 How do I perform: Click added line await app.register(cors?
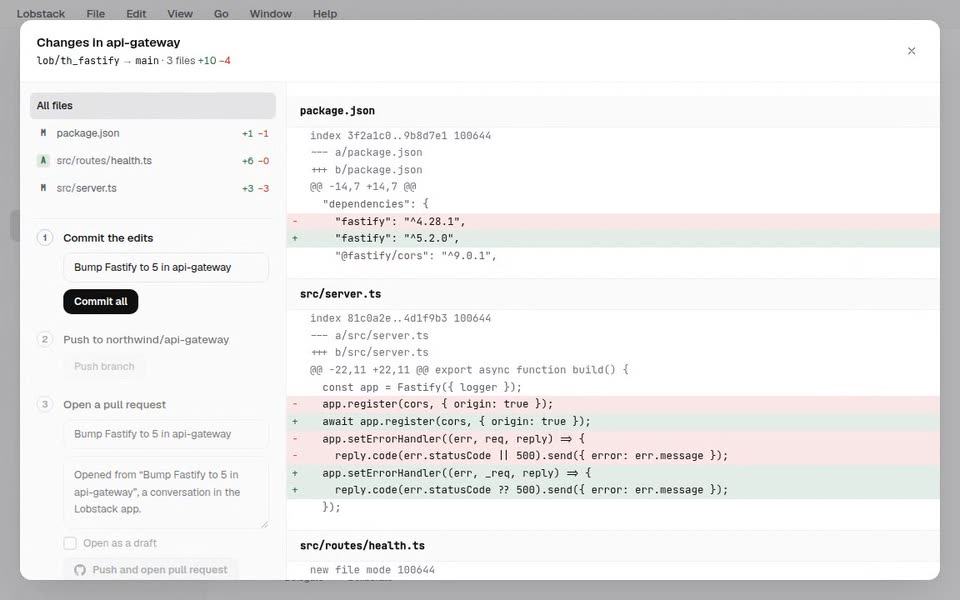pos(613,421)
